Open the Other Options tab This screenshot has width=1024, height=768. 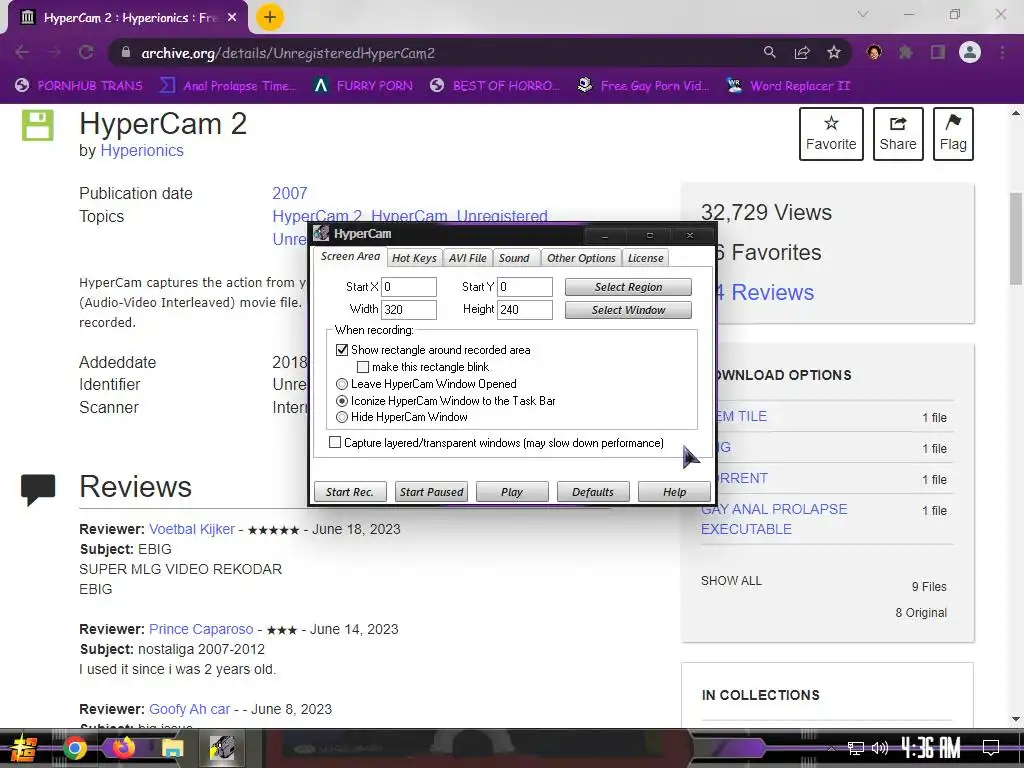click(581, 258)
